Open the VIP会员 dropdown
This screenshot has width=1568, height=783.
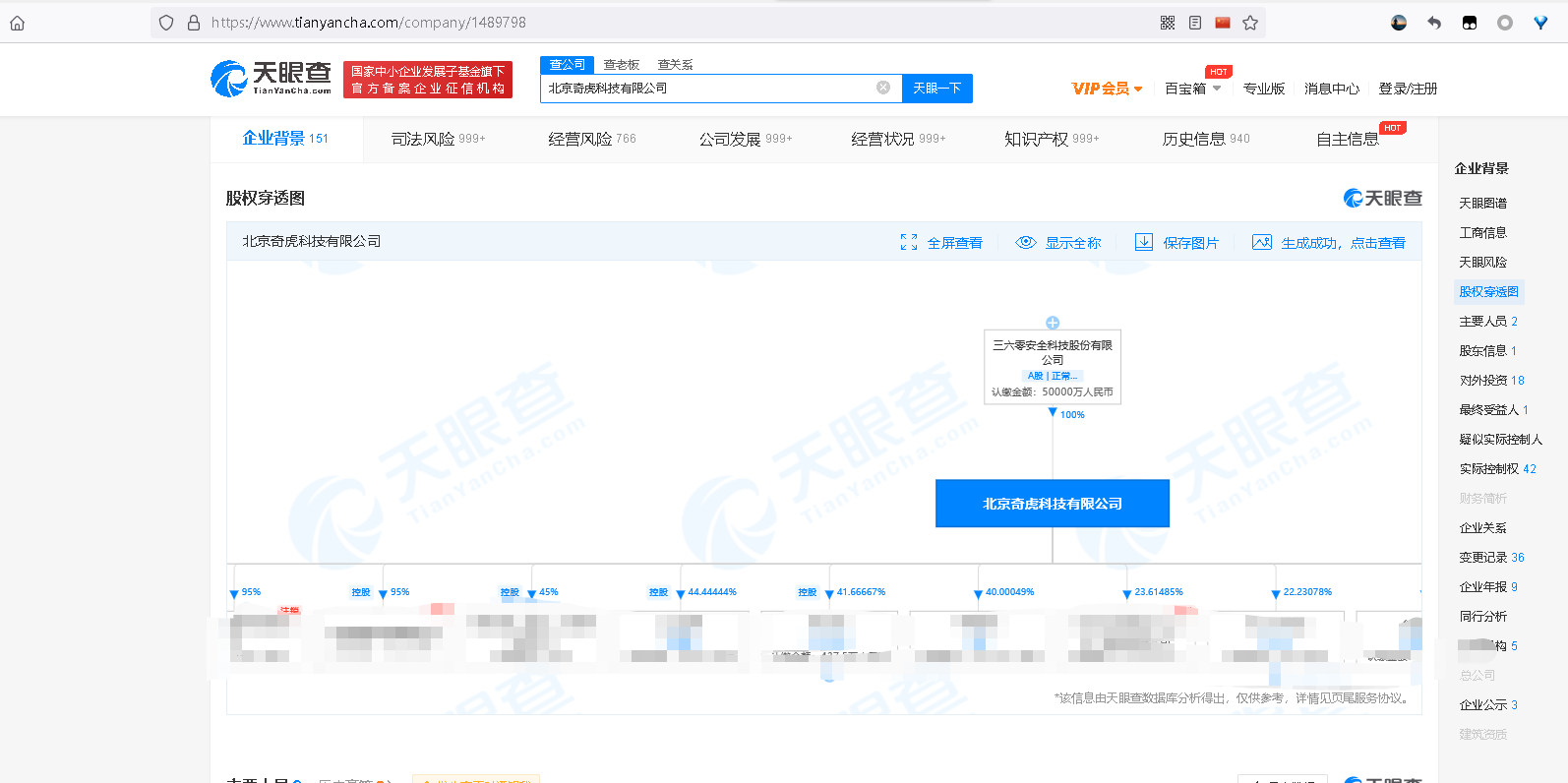[x=1107, y=89]
